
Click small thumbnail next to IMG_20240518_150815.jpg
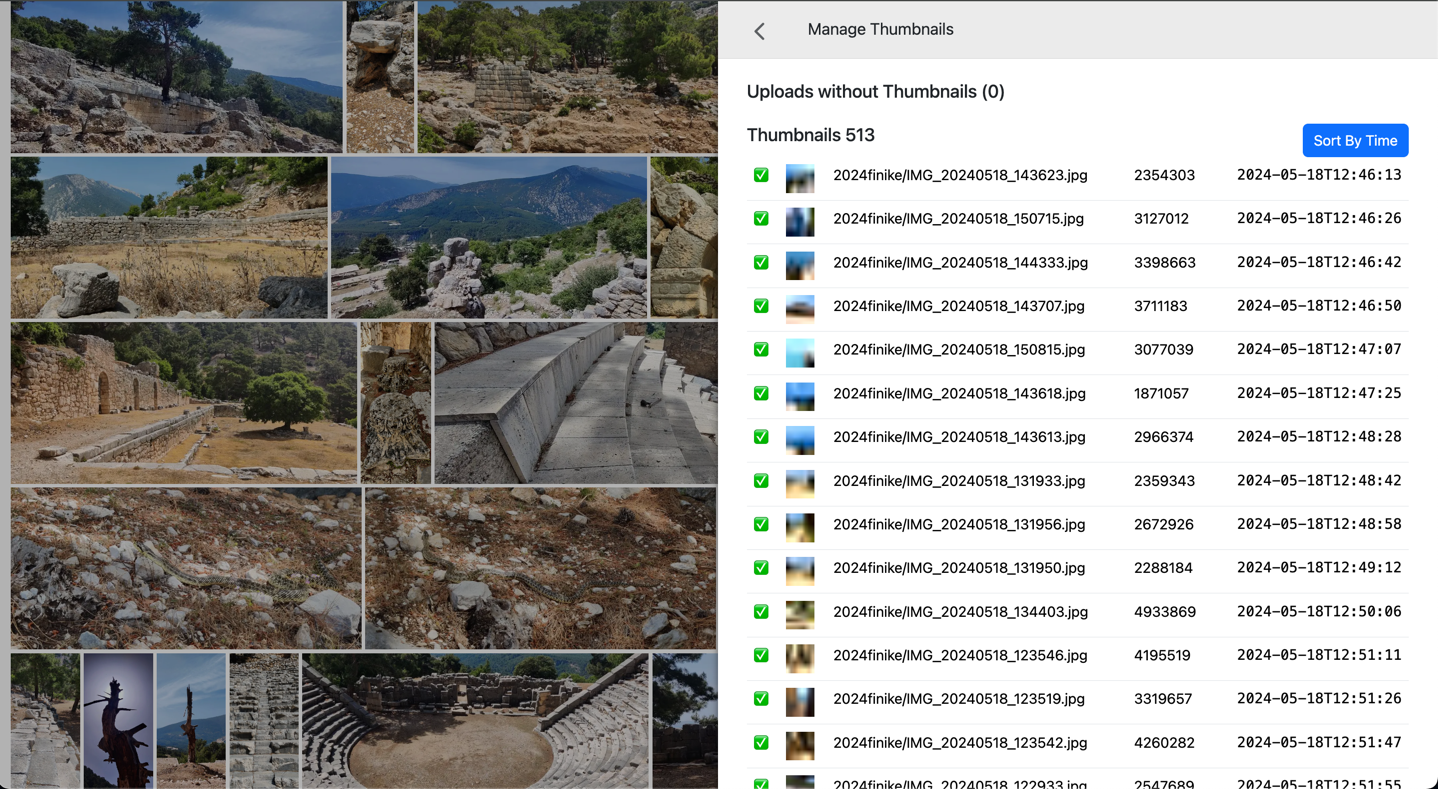800,353
